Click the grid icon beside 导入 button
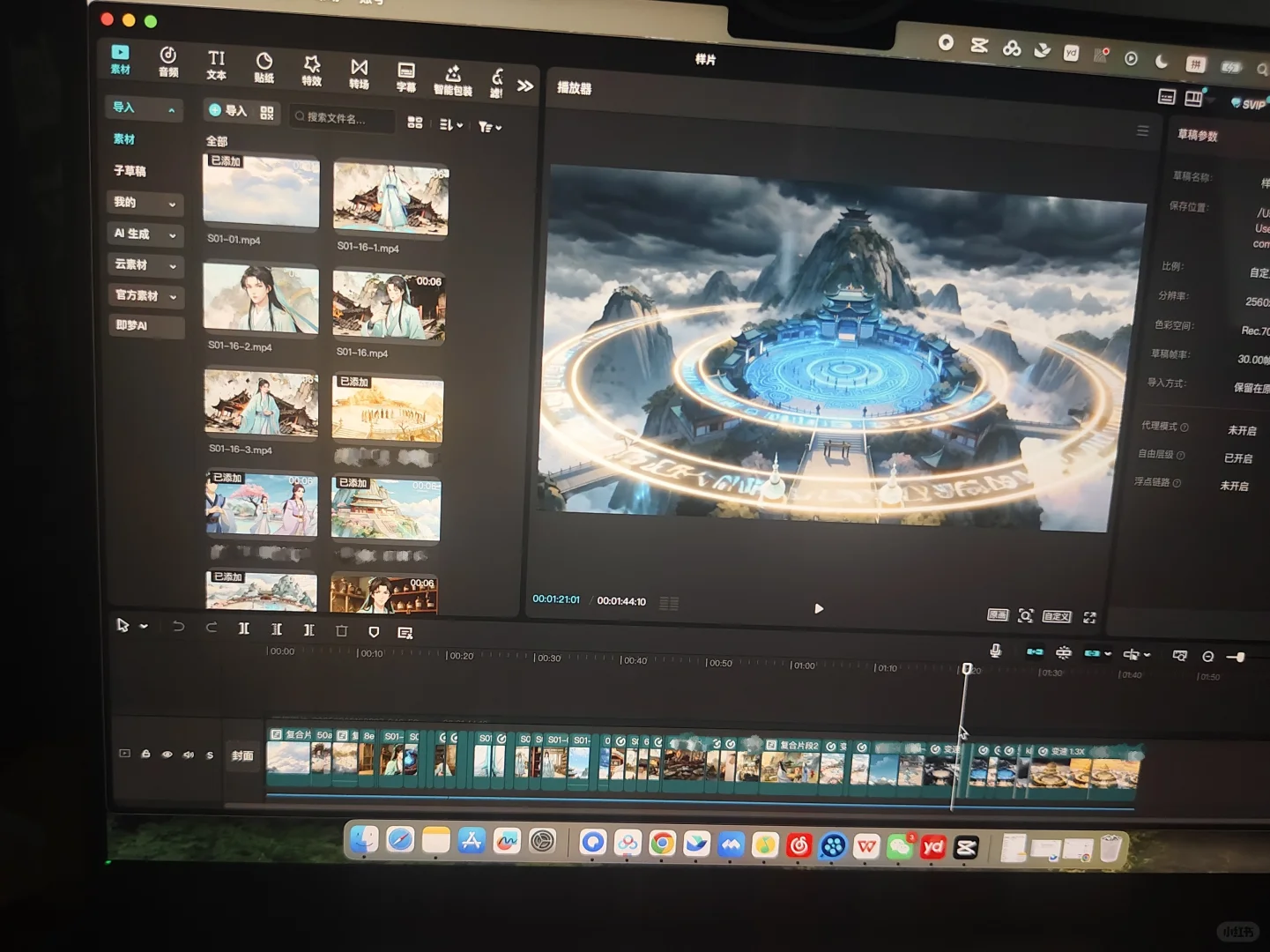 (267, 113)
